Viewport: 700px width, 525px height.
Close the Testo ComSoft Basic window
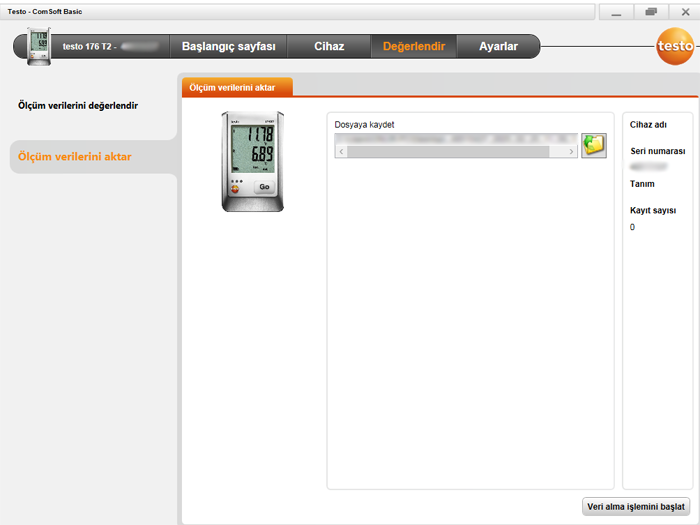(x=685, y=11)
